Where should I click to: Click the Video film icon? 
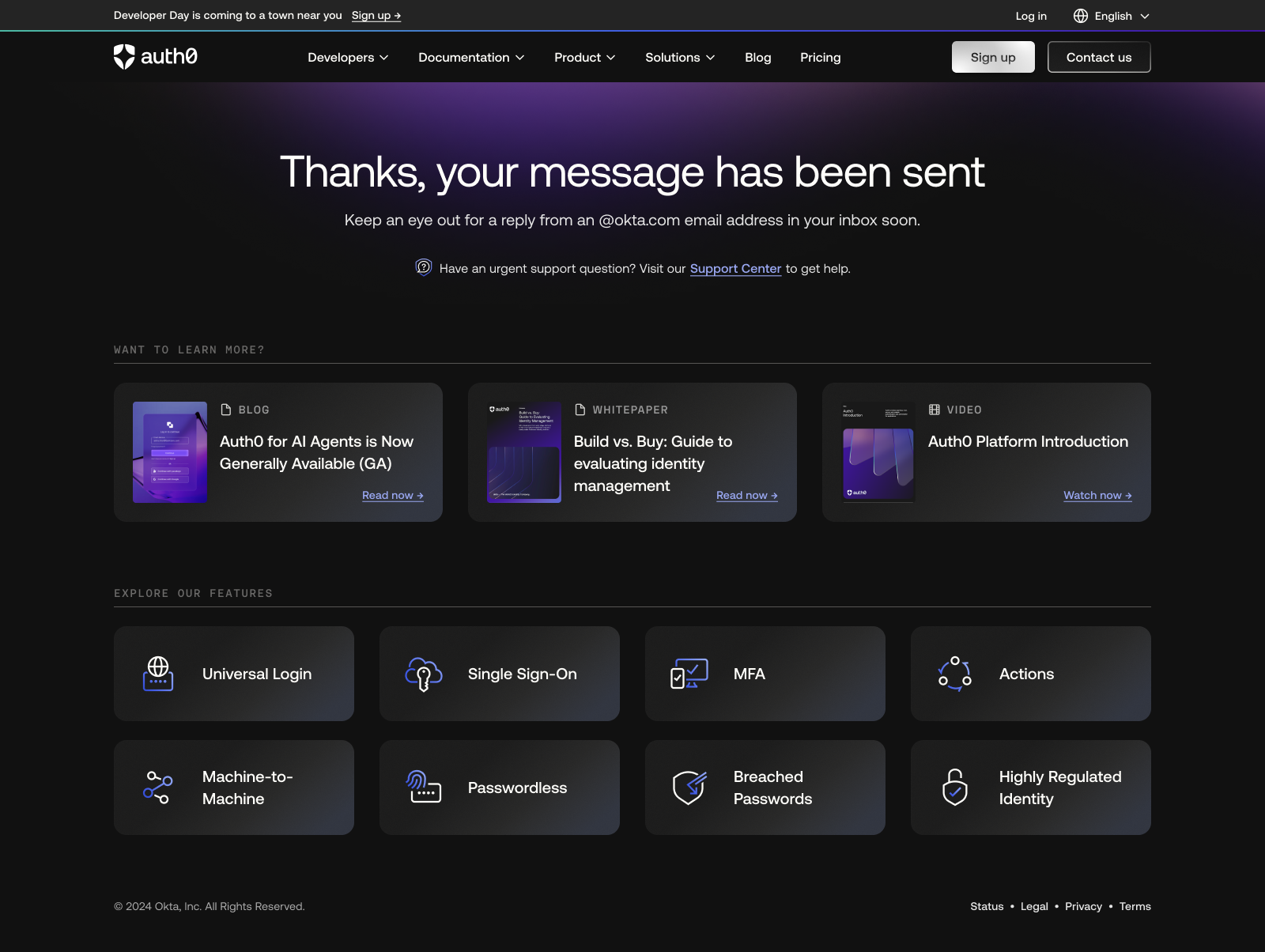935,410
